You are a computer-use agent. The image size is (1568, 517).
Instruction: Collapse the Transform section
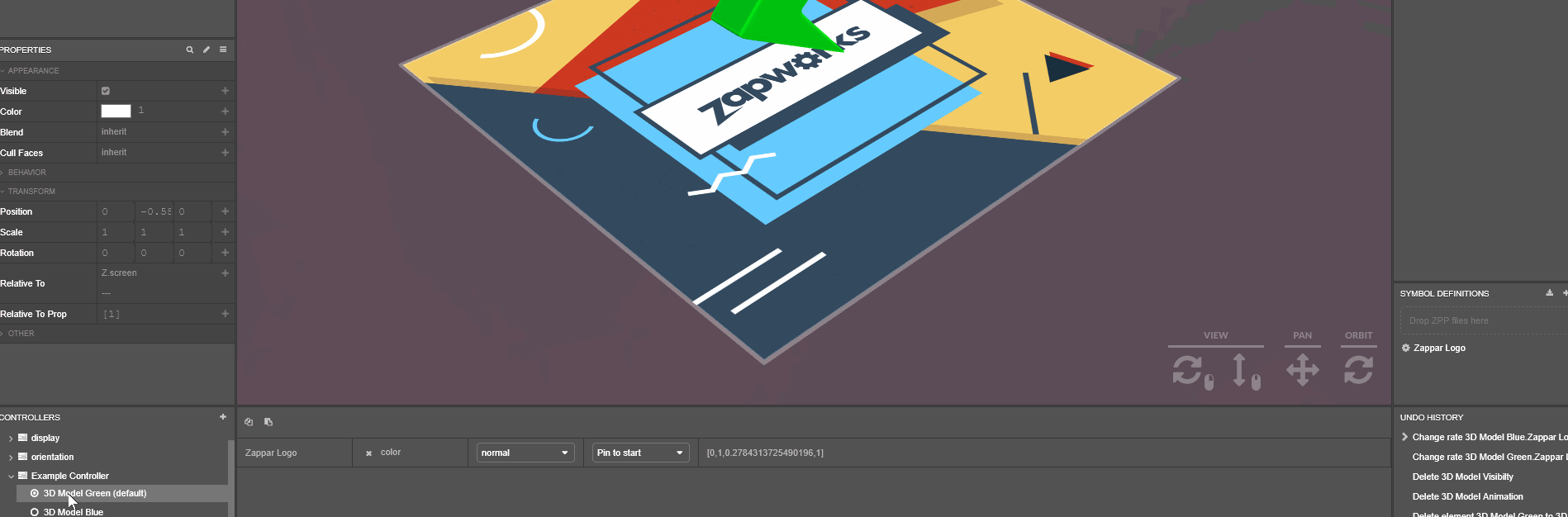point(3,192)
